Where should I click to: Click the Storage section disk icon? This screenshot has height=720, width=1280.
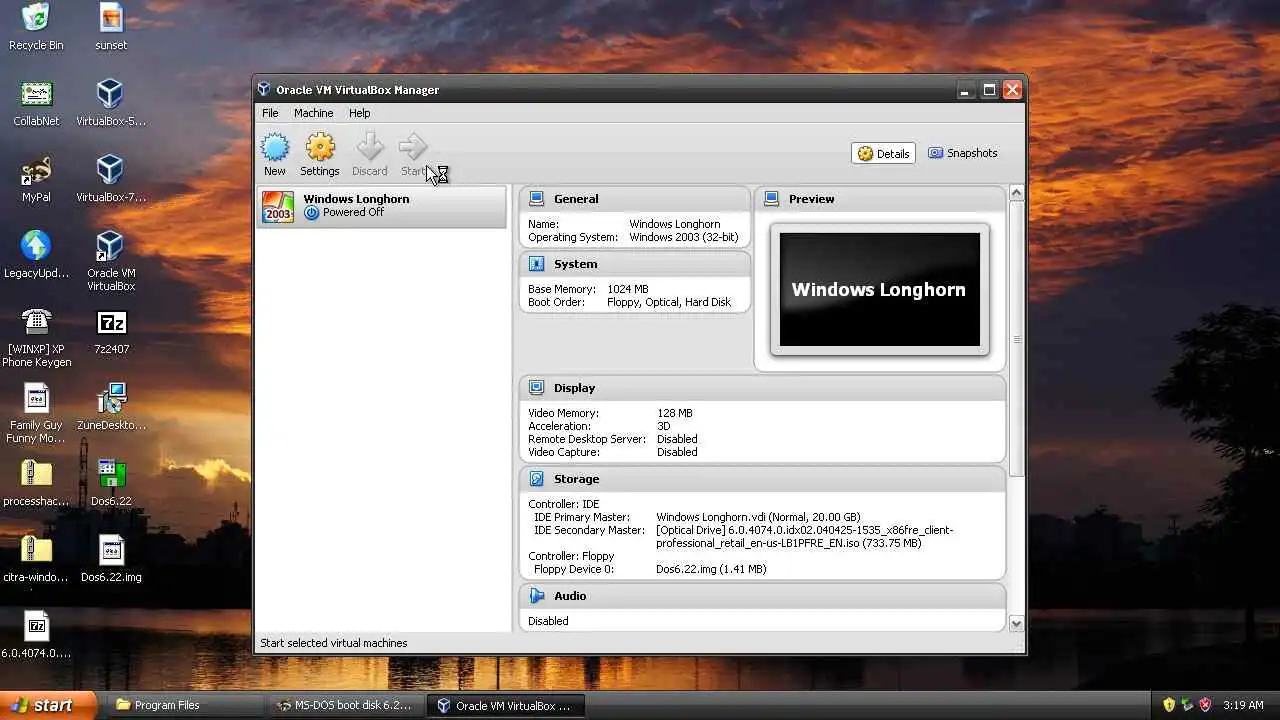537,479
